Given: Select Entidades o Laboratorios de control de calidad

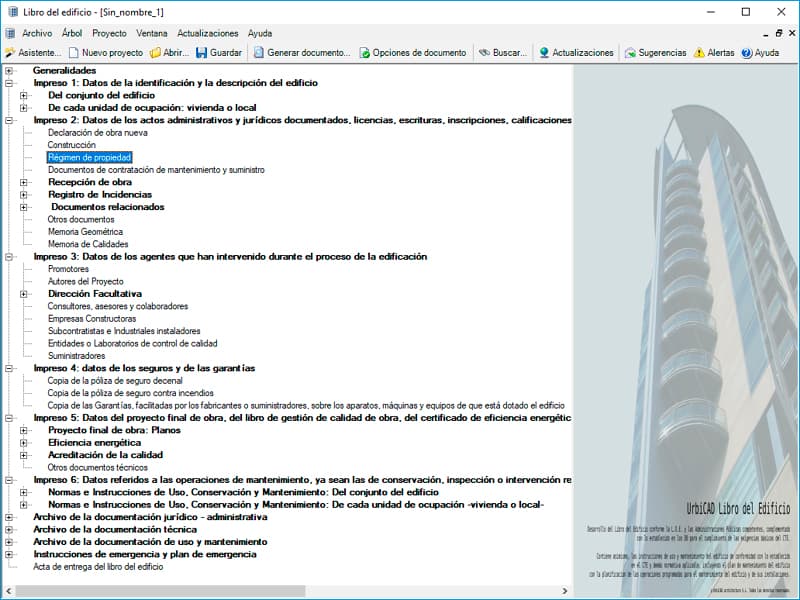Looking at the screenshot, I should tap(133, 343).
